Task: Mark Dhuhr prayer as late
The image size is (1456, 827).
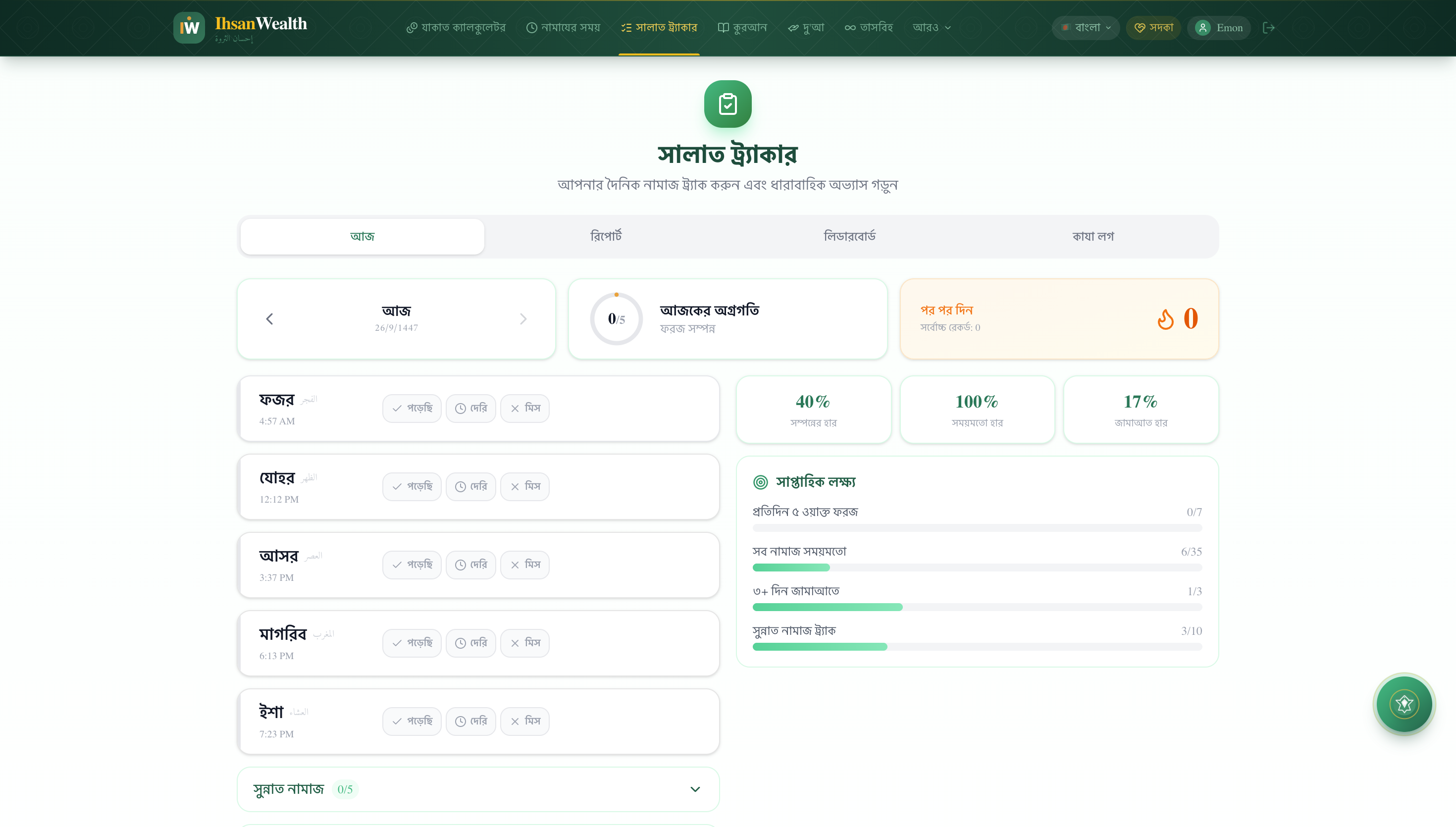Action: 471,487
